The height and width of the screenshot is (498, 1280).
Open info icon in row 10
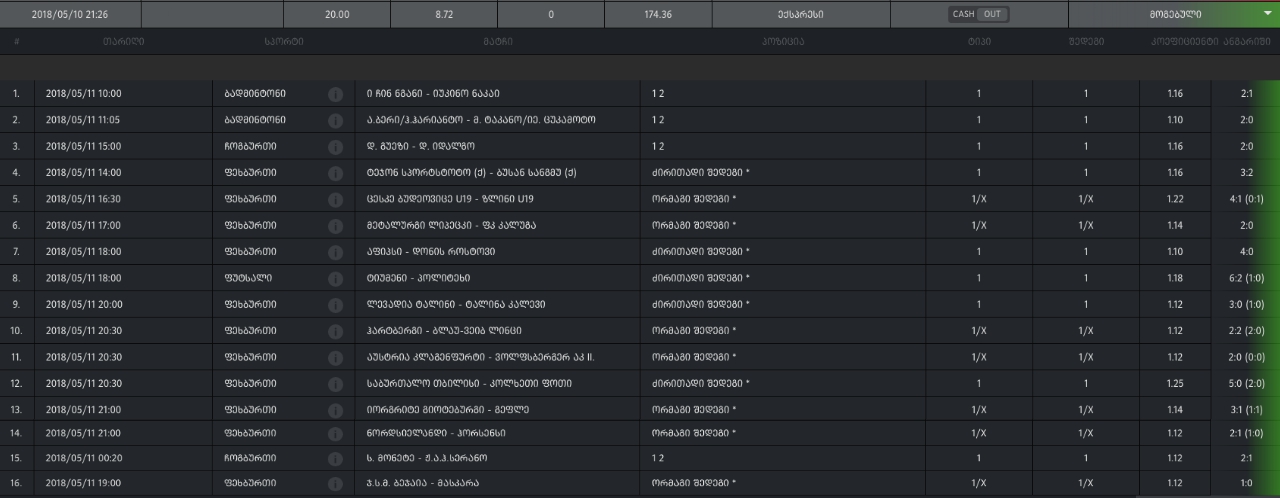[x=335, y=331]
